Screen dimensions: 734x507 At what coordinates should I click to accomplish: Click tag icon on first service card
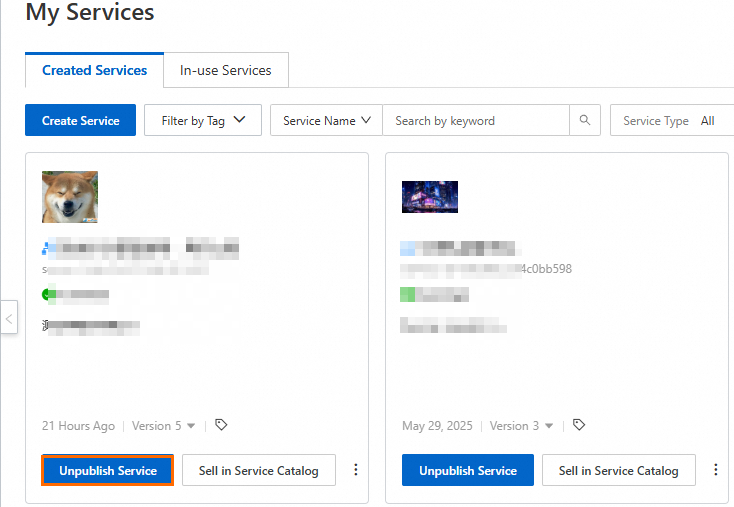221,425
